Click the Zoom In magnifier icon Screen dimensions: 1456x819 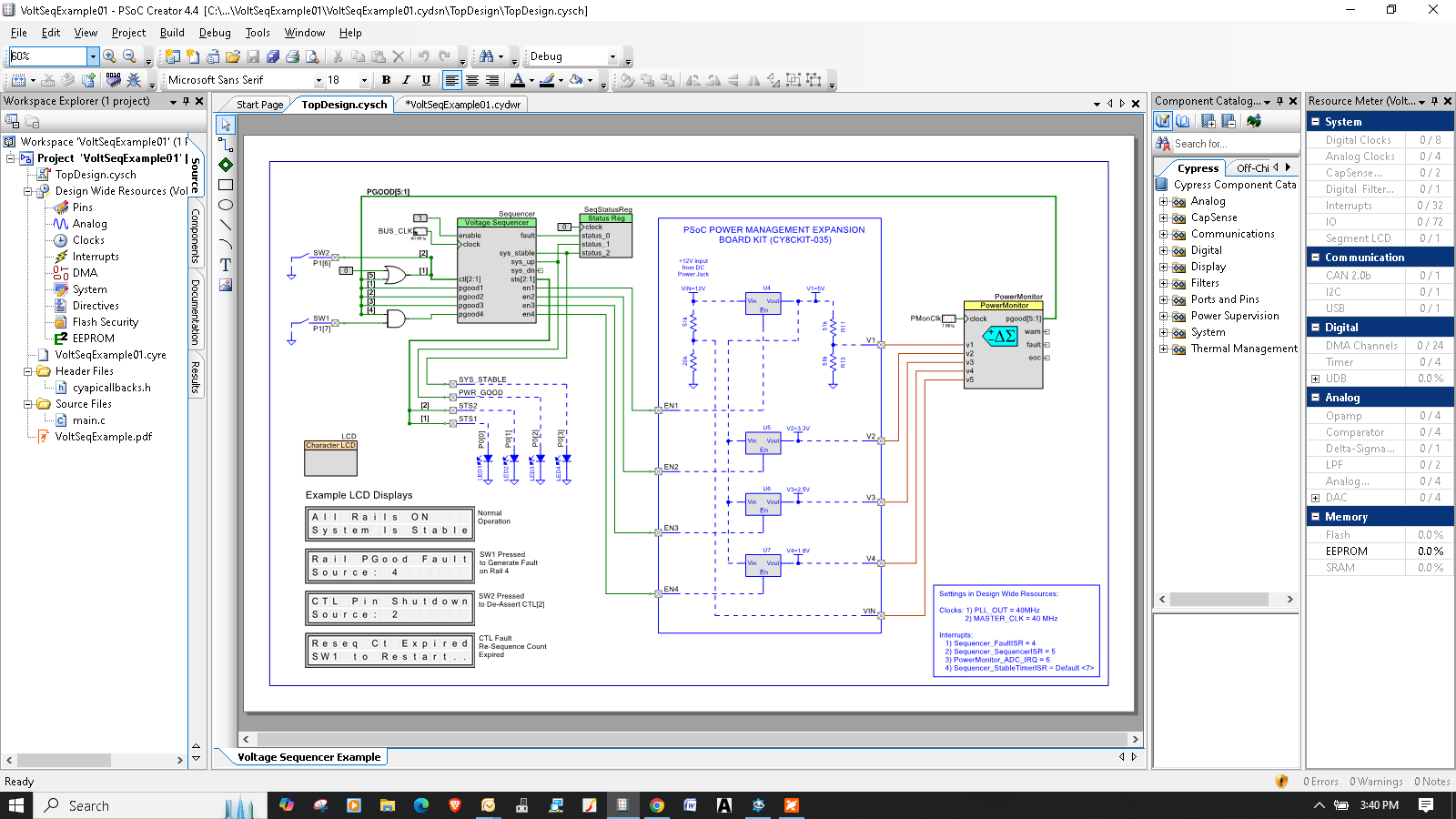[x=110, y=56]
